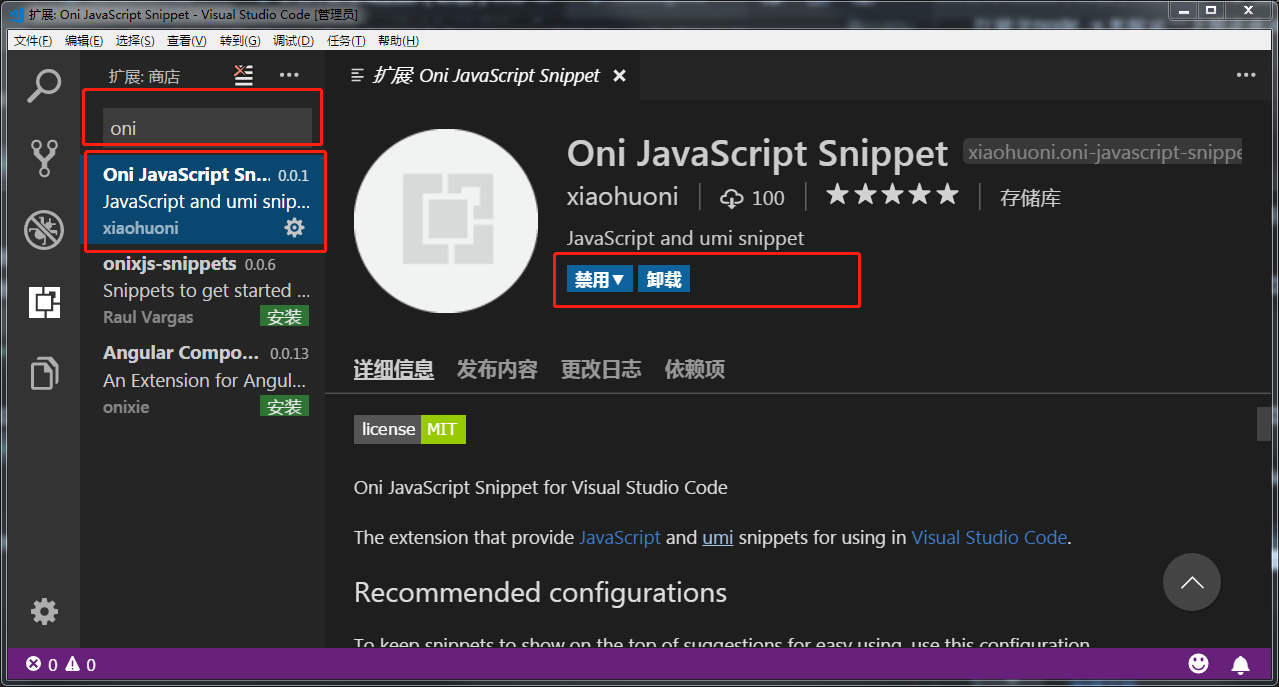Switch to the 详细信息 tab

click(394, 369)
